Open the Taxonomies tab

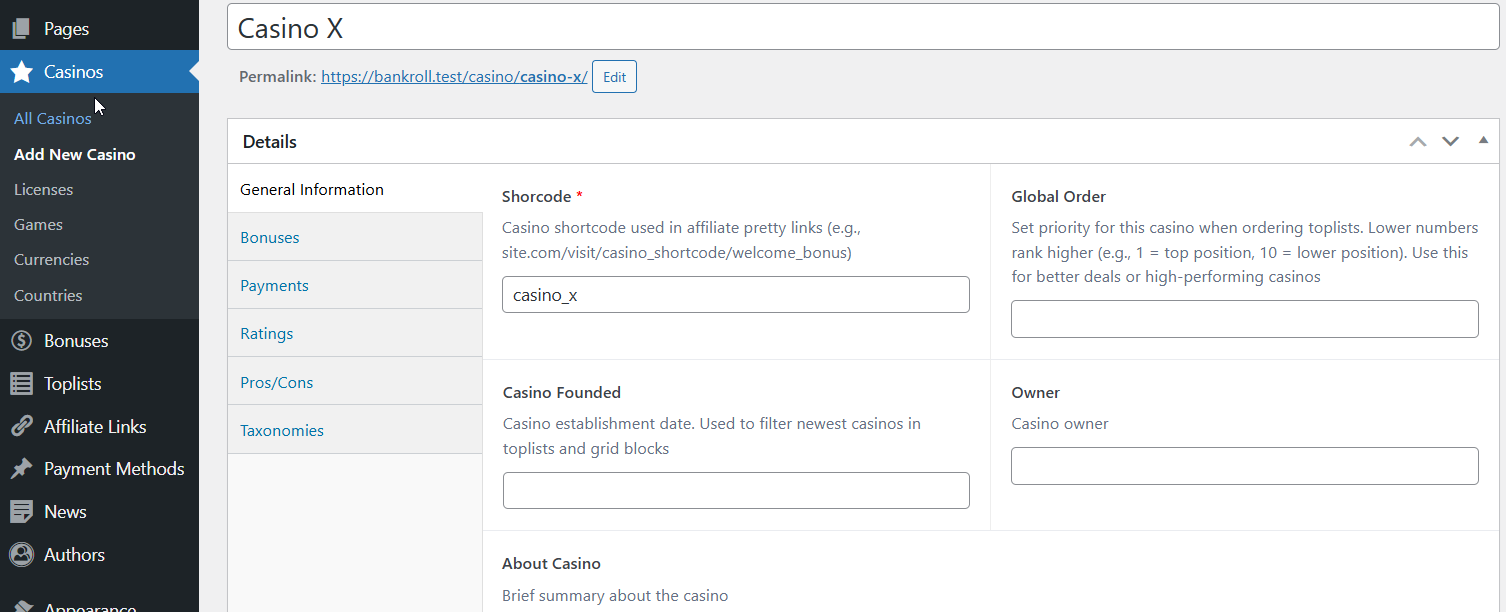tap(281, 430)
